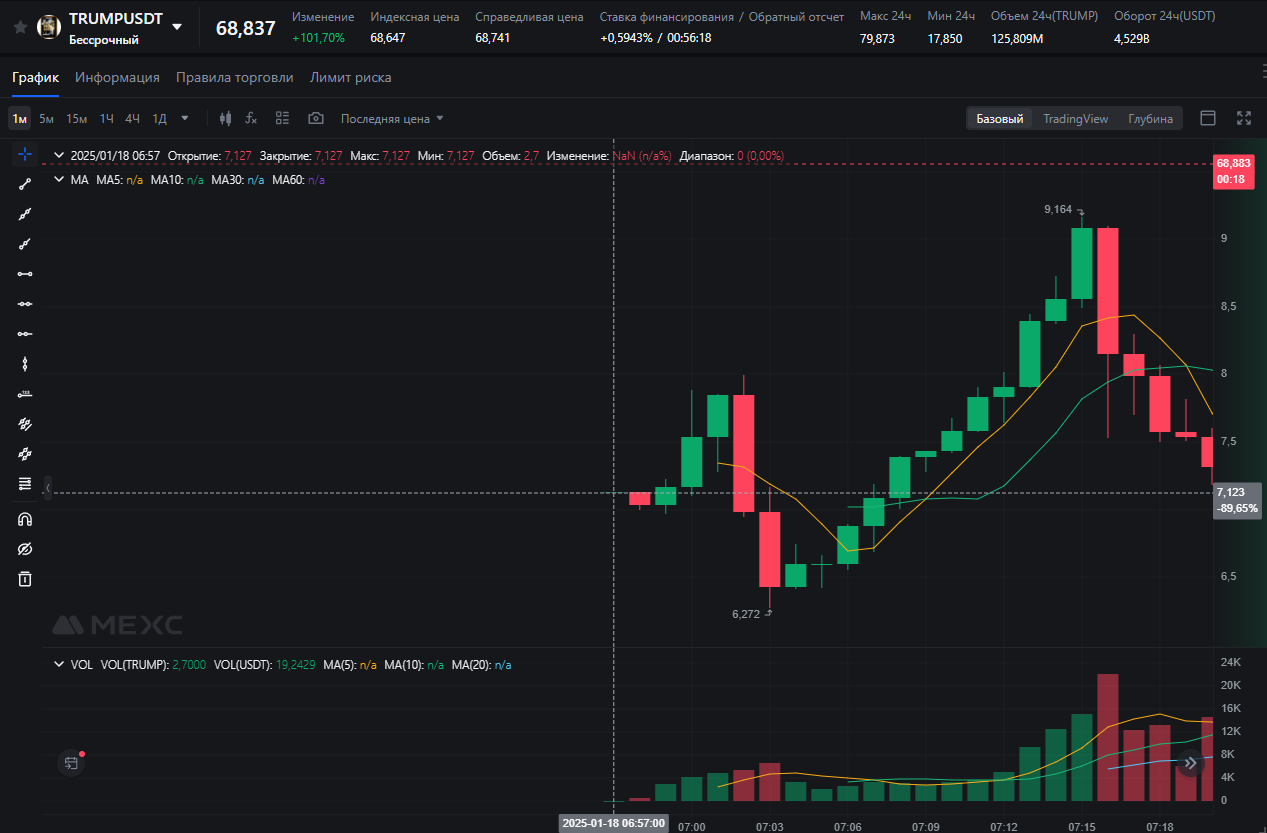Click the Индексная цена value 68,647
This screenshot has height=833, width=1267.
click(x=387, y=38)
